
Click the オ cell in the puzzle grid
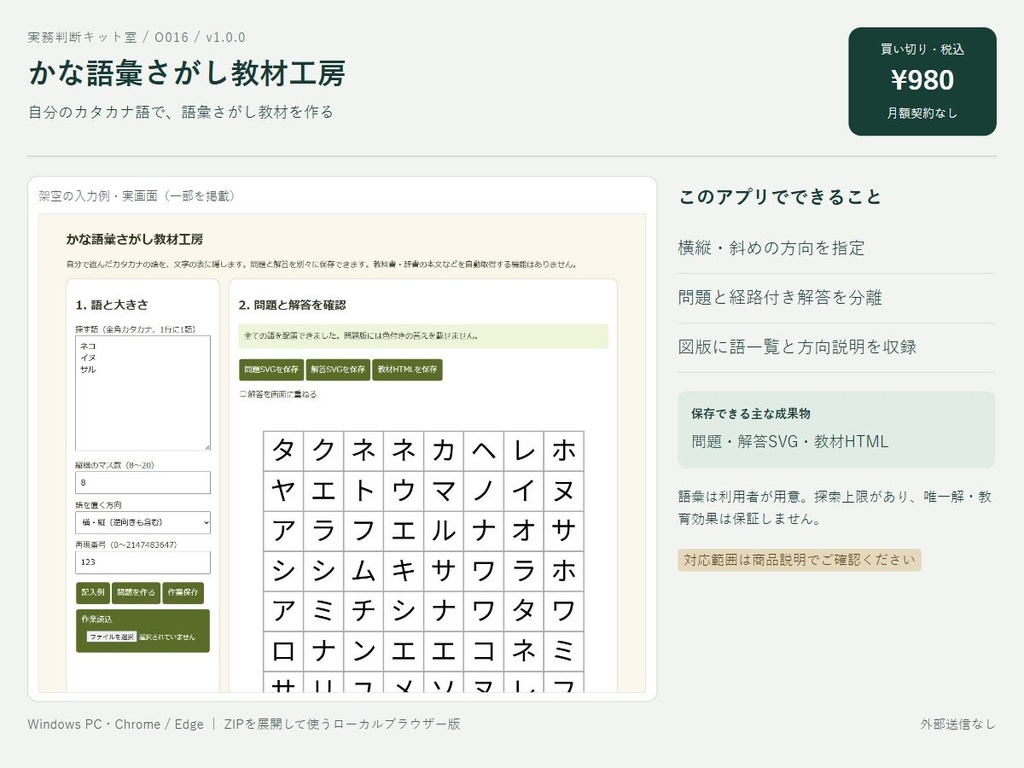point(524,530)
